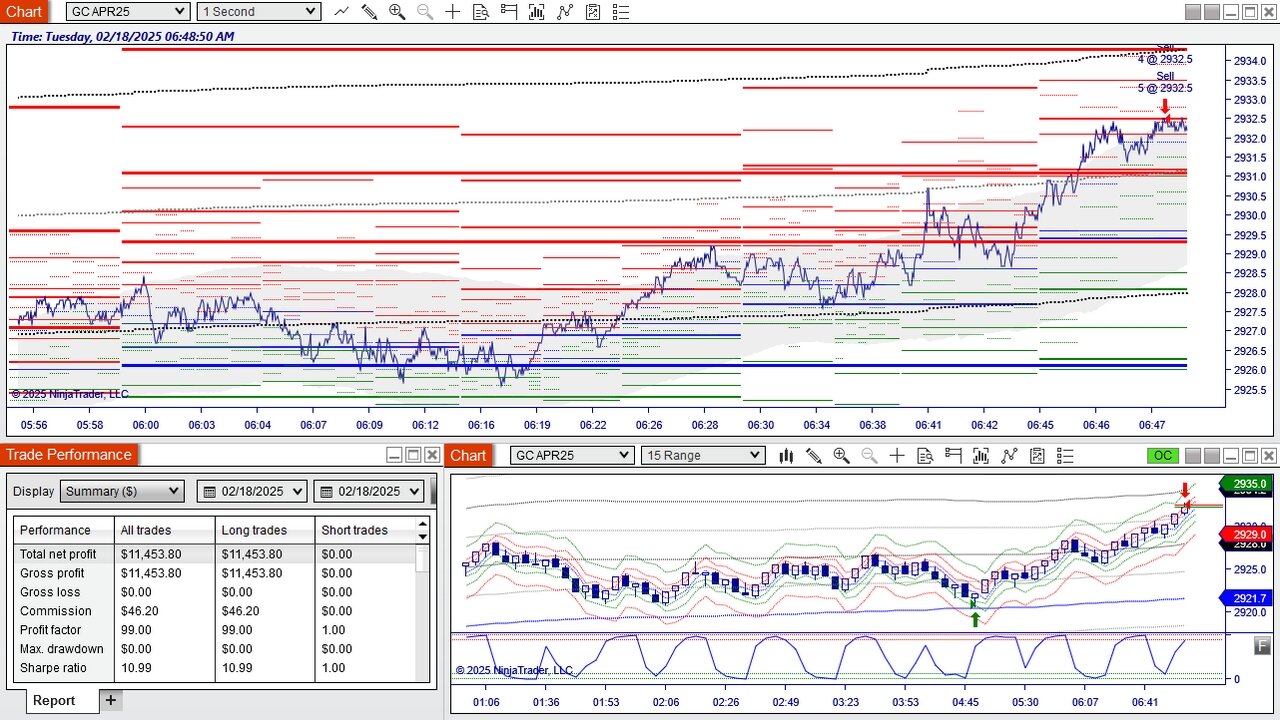Select the bottom Chart window tab
The image size is (1280, 720).
468,456
